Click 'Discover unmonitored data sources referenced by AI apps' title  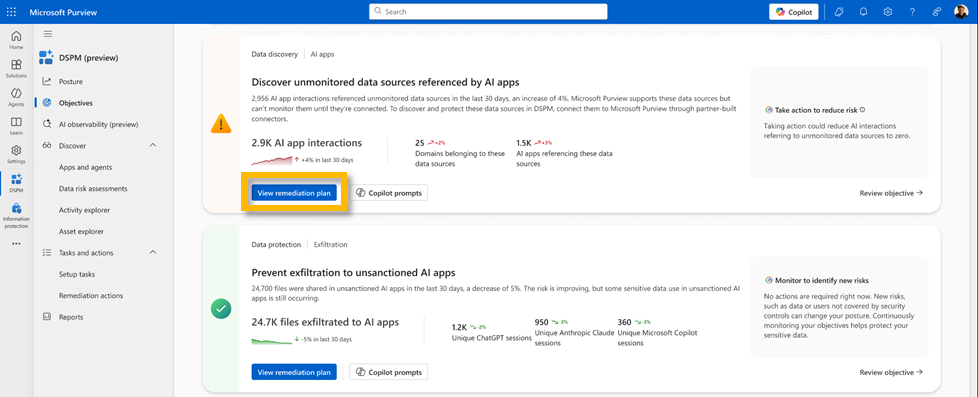[385, 82]
